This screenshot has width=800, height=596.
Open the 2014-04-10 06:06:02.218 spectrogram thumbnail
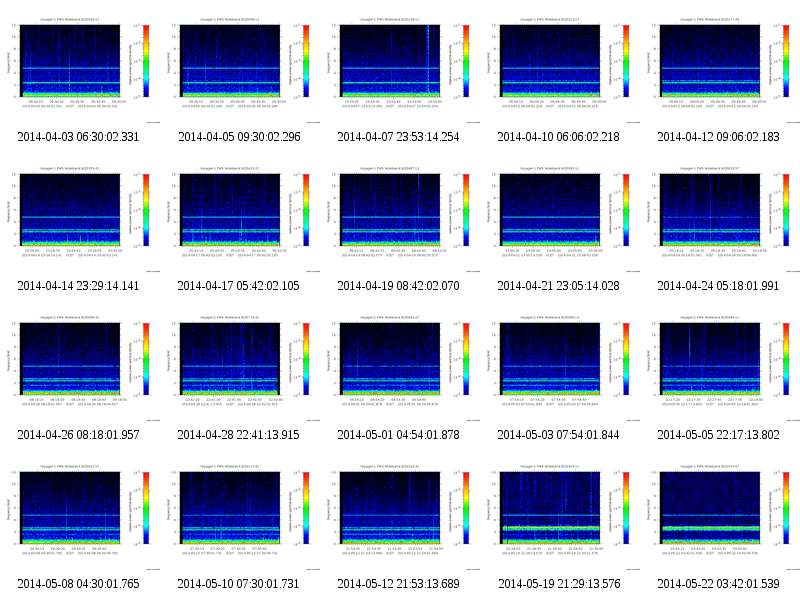tap(560, 66)
